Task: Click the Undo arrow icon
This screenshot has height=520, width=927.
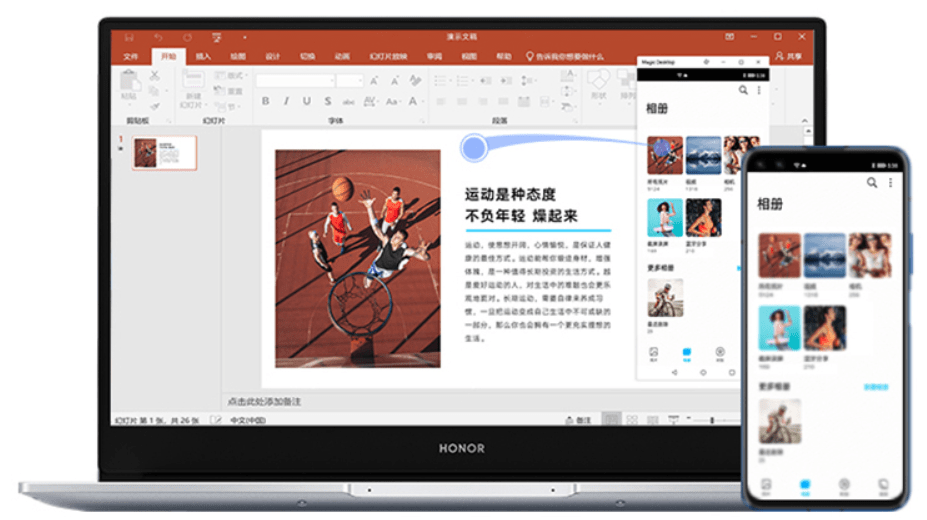Action: 158,37
